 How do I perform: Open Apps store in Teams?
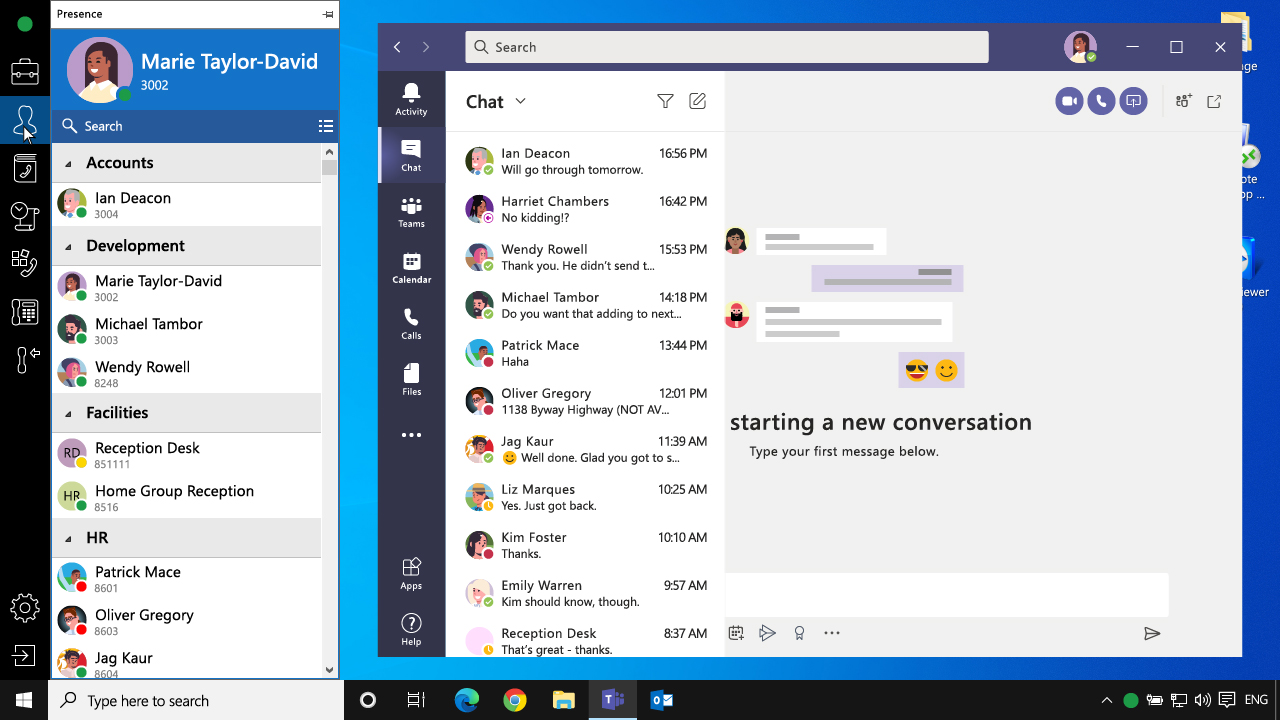click(411, 573)
